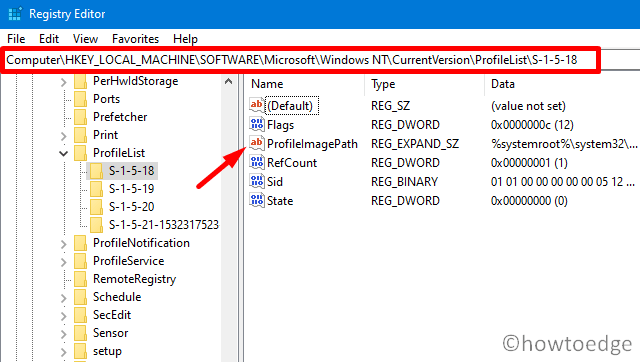Select the Print folder icon

point(80,135)
